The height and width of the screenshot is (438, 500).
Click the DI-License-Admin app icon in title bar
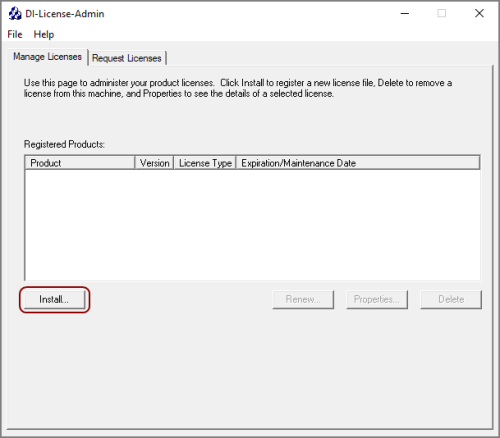coord(15,14)
